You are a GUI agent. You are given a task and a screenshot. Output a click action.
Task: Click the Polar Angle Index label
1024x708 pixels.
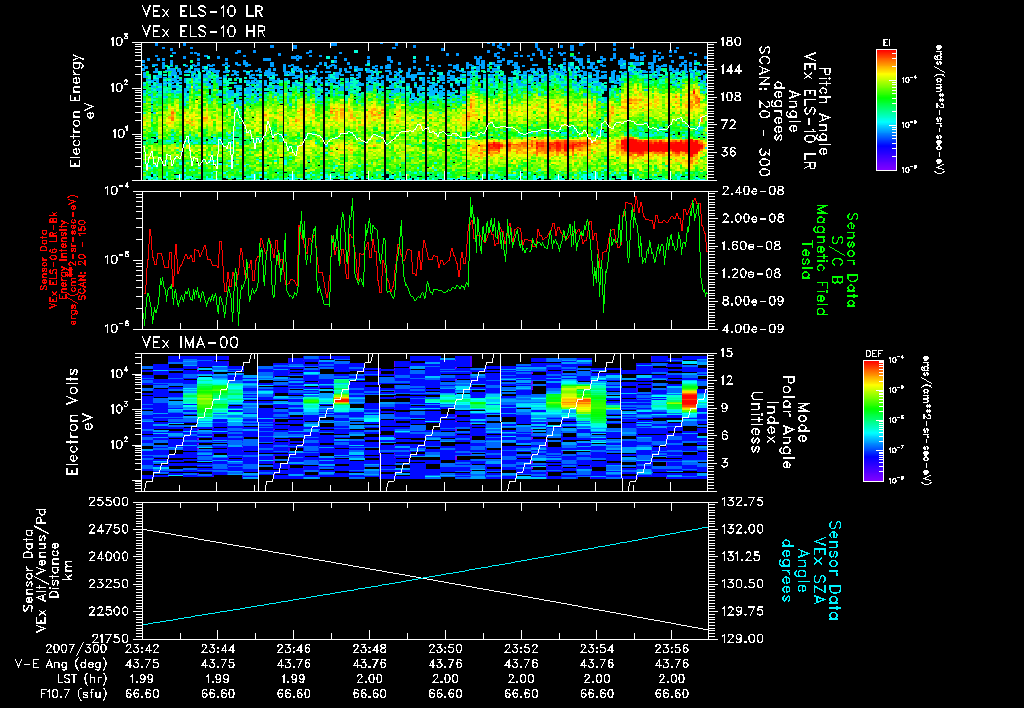(x=778, y=422)
